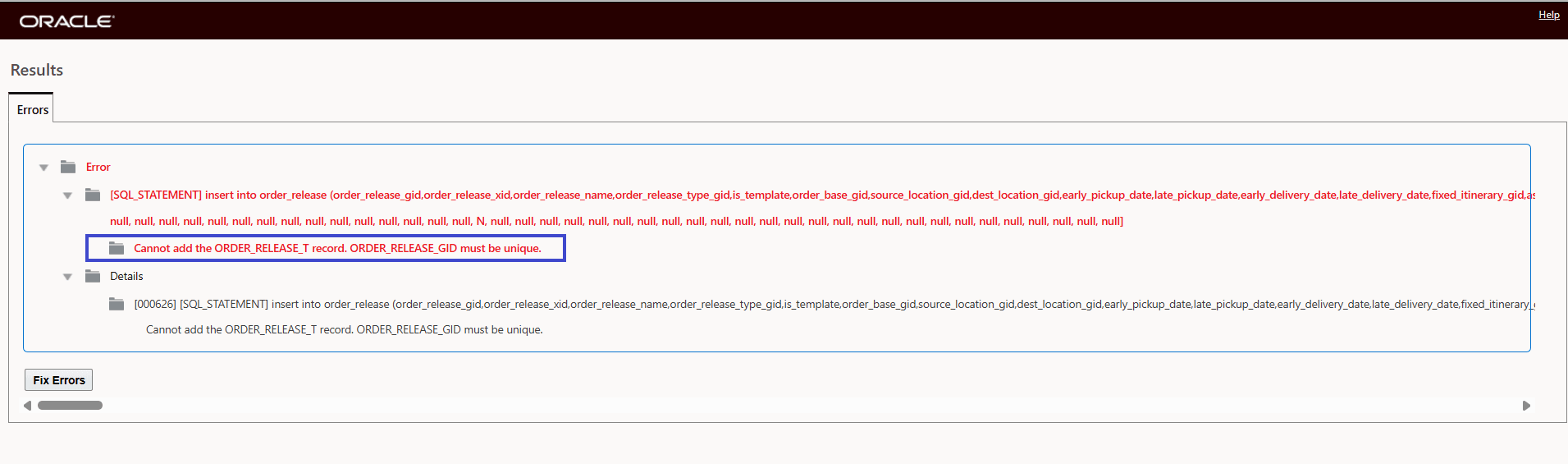Image resolution: width=1568 pixels, height=464 pixels.
Task: Collapse the Details node
Action: pos(67,277)
